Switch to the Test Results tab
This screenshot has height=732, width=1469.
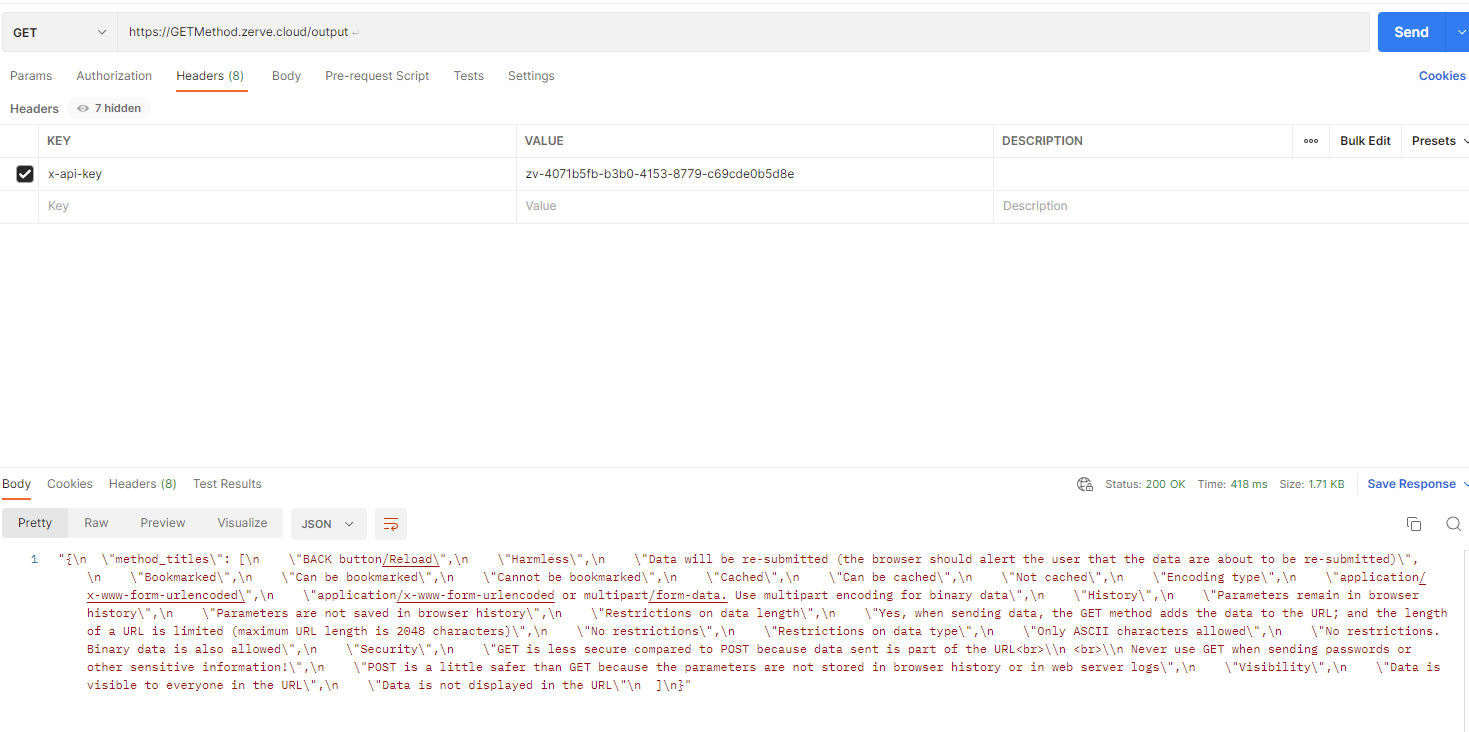227,484
